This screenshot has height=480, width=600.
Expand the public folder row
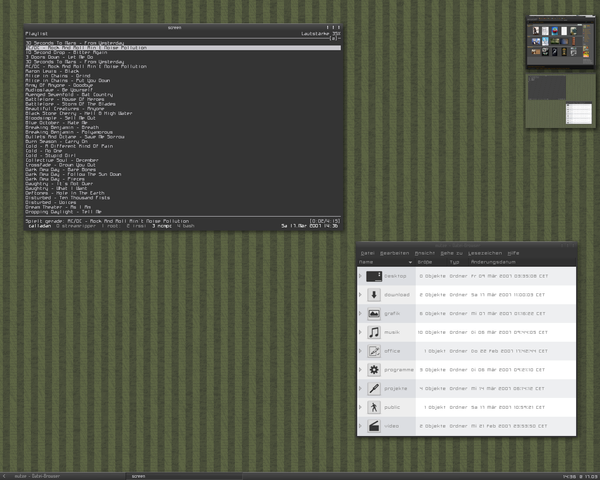click(x=360, y=407)
